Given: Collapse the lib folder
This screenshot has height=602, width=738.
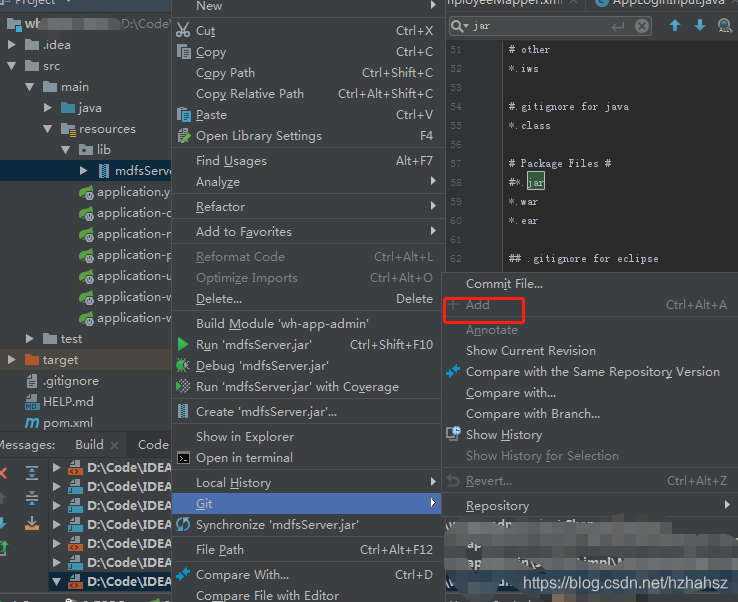Looking at the screenshot, I should [x=65, y=150].
